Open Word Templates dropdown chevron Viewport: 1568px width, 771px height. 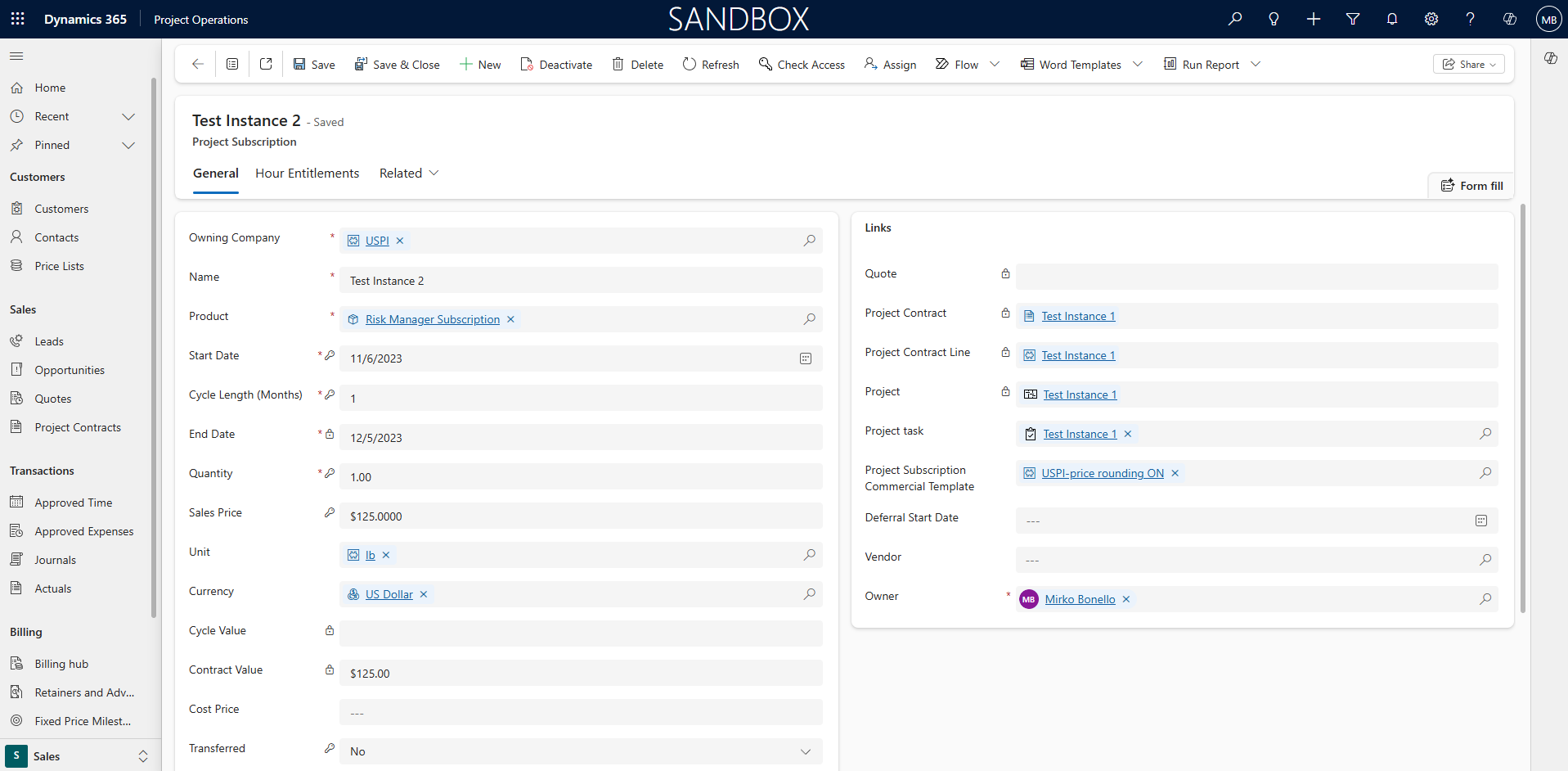pyautogui.click(x=1138, y=64)
